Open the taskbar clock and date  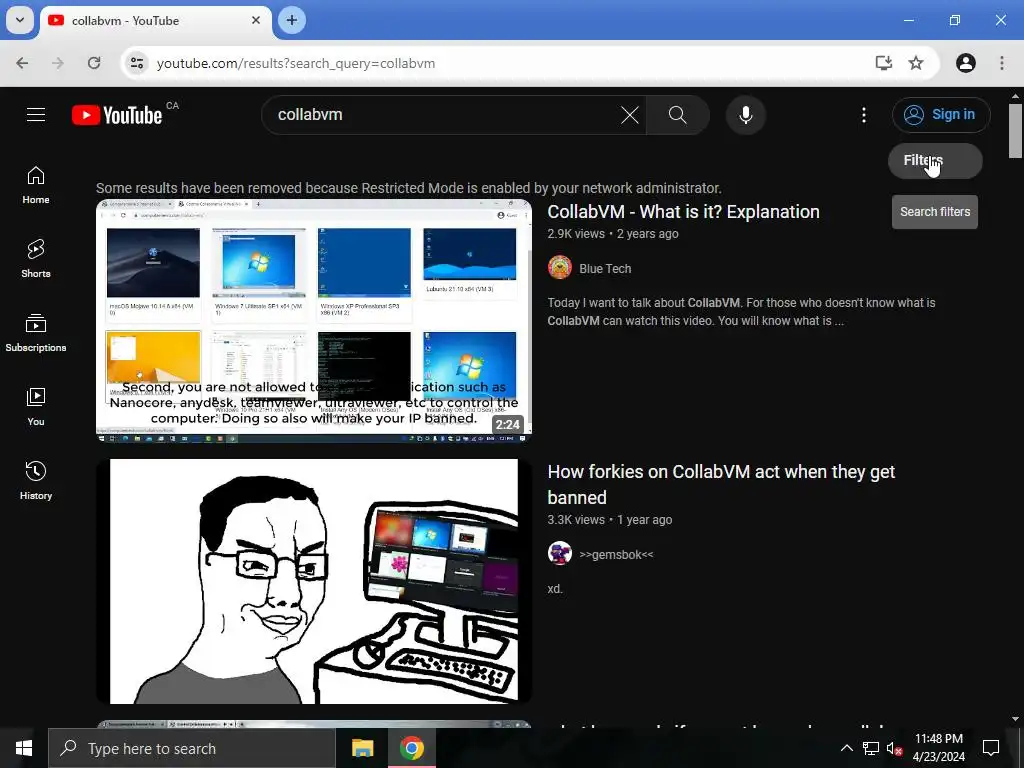(x=938, y=748)
